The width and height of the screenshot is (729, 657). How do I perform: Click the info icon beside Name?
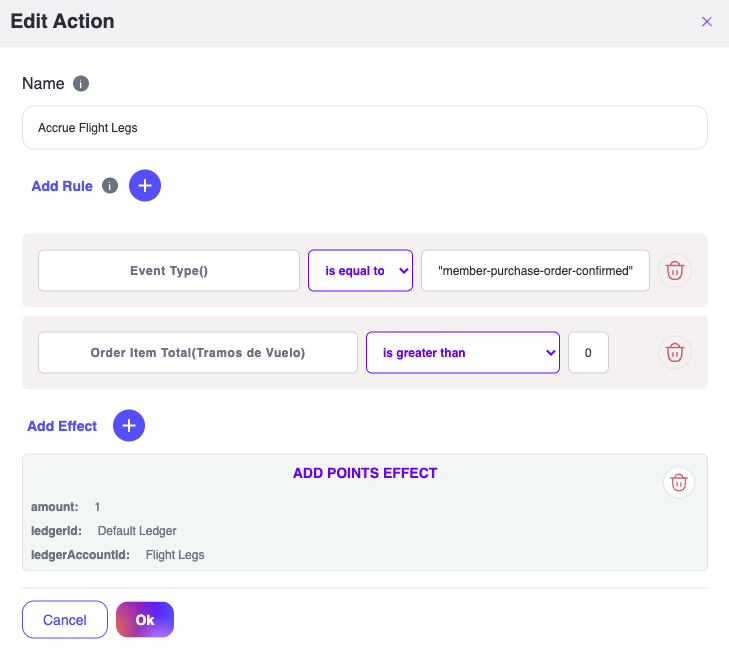click(x=81, y=84)
